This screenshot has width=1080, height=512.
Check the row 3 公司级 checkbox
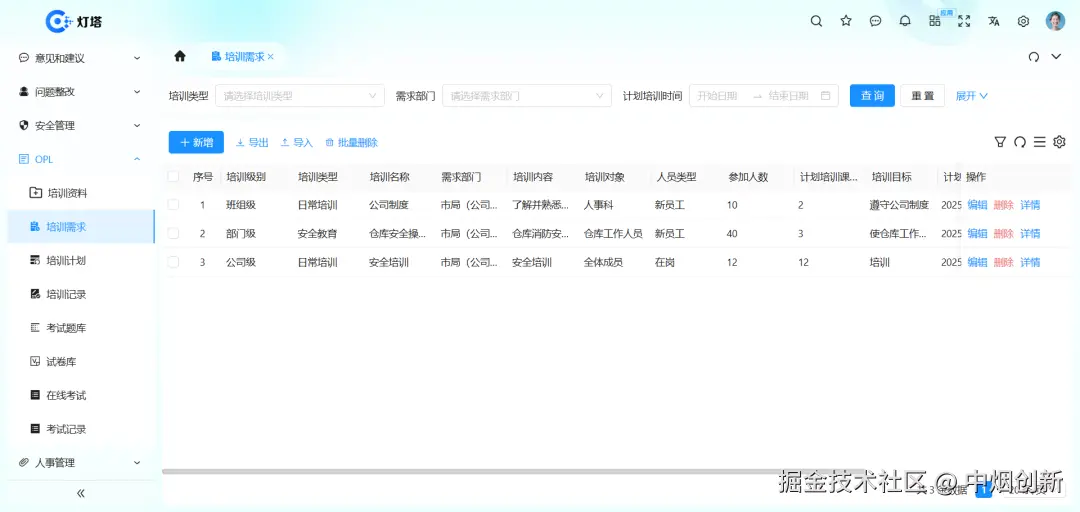(174, 262)
